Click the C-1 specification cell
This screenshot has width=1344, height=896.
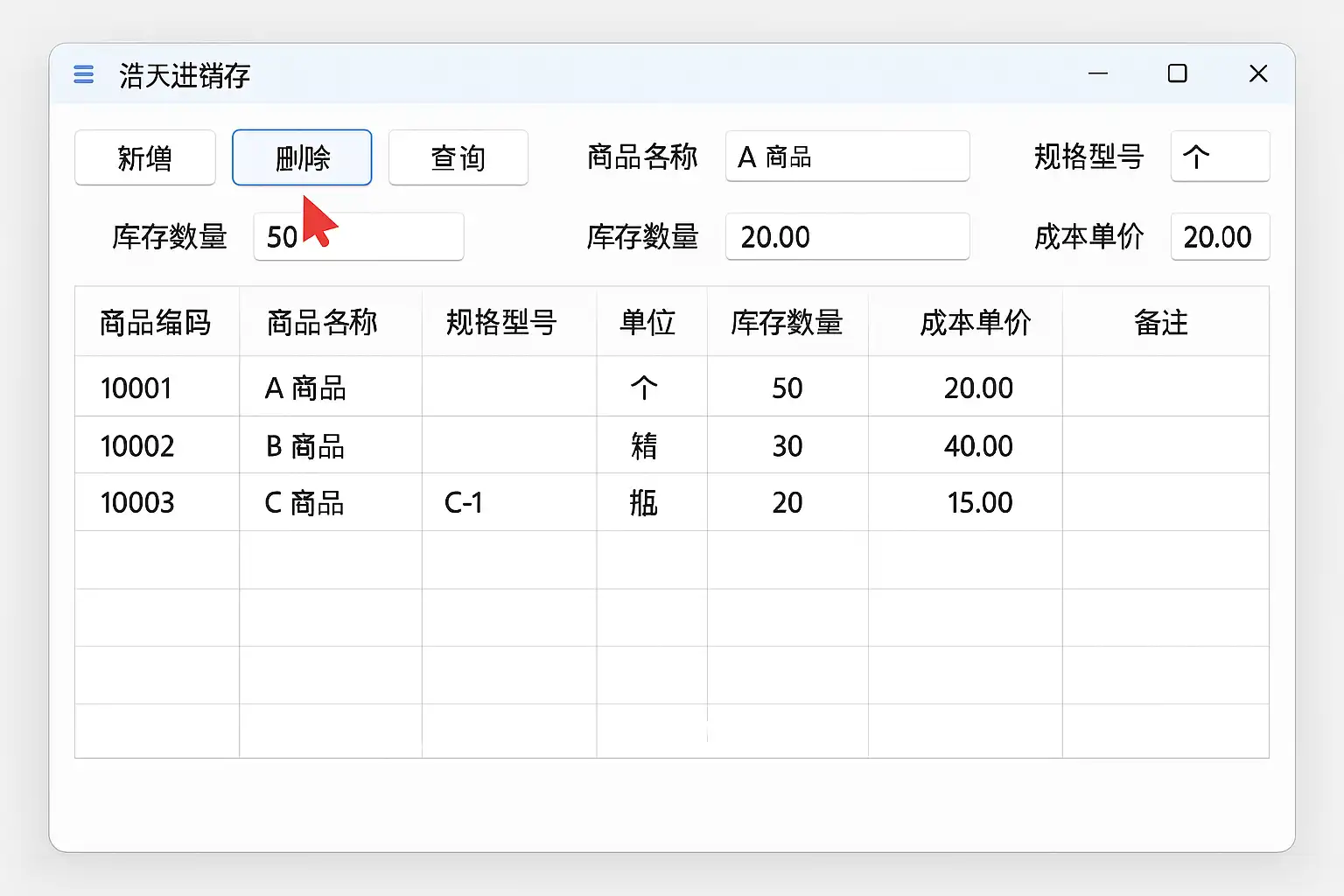pyautogui.click(x=464, y=503)
